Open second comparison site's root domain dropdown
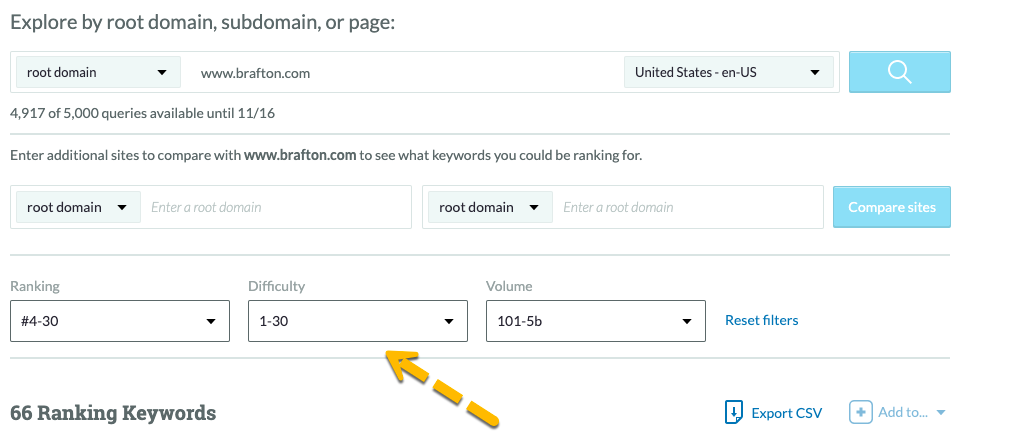Image resolution: width=1011 pixels, height=444 pixels. pyautogui.click(x=490, y=207)
